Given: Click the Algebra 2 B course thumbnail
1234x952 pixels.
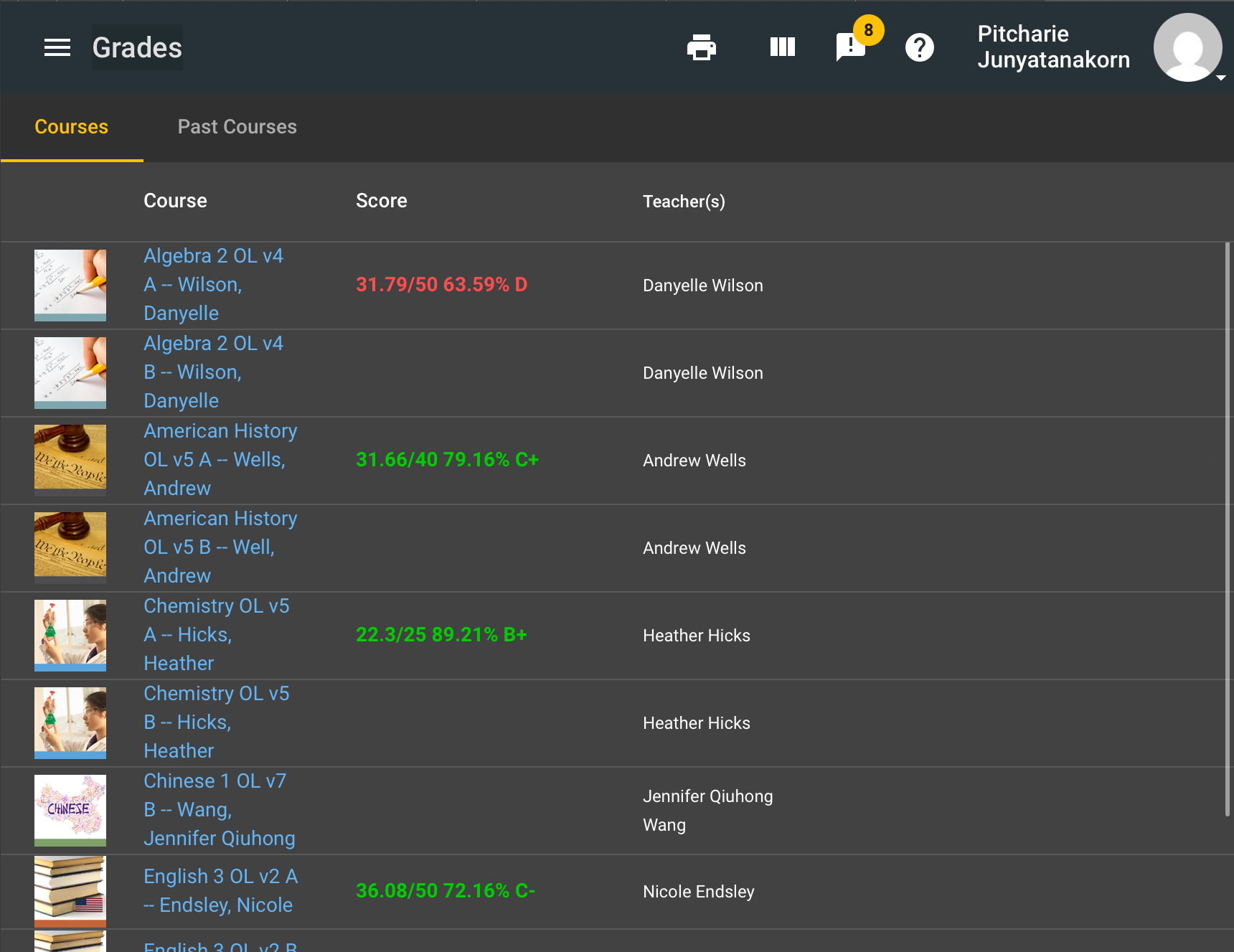Looking at the screenshot, I should click(70, 373).
